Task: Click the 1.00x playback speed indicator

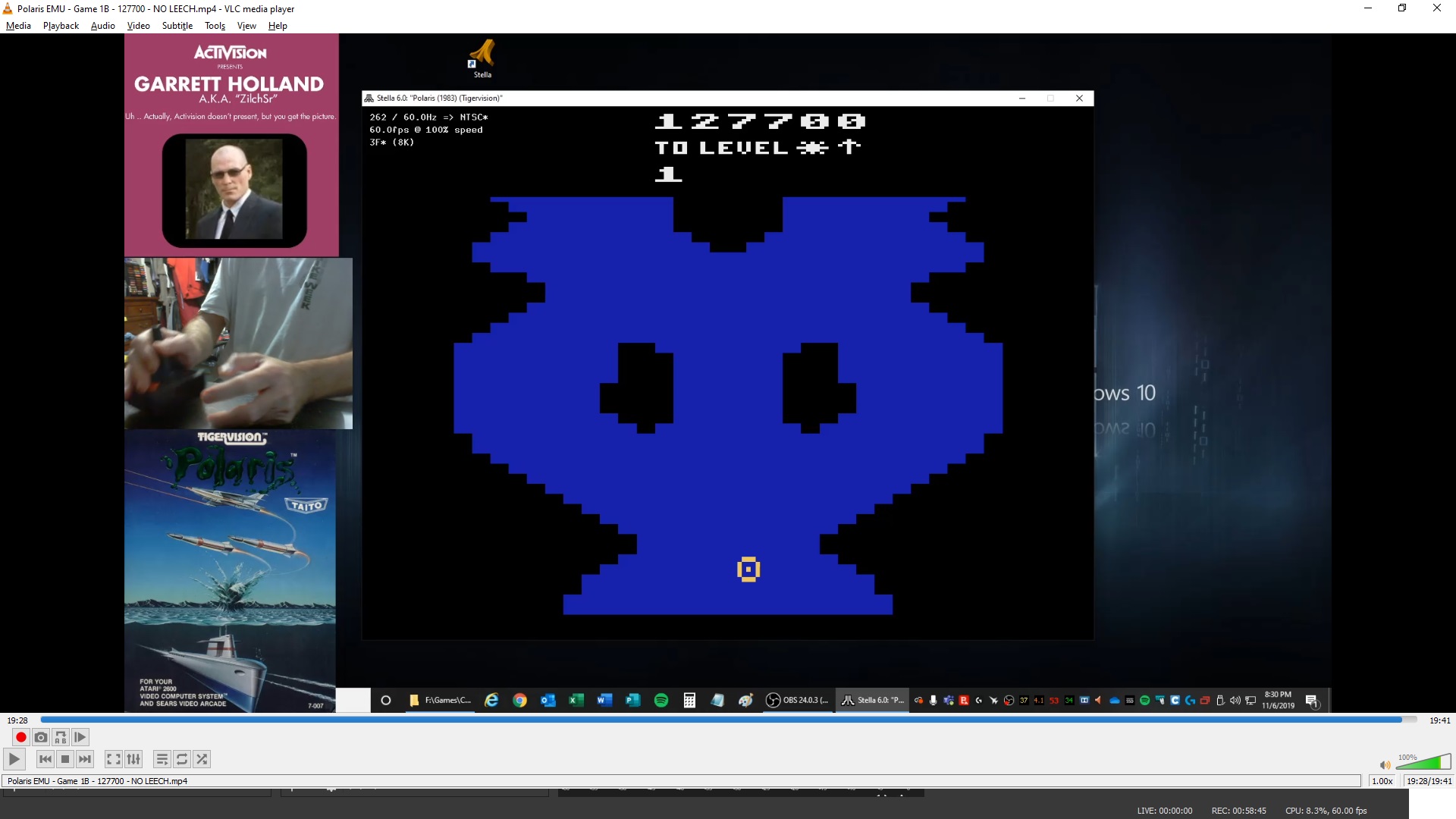Action: click(x=1382, y=781)
